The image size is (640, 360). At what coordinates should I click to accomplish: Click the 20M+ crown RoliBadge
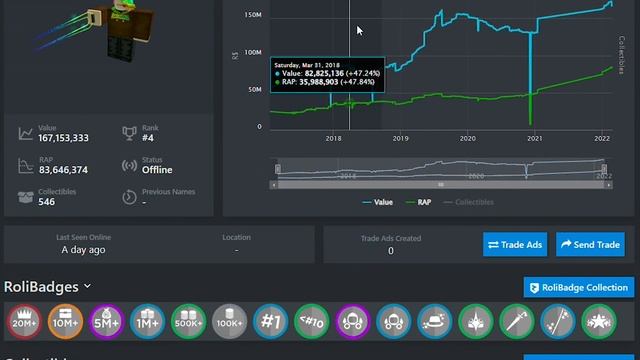pyautogui.click(x=24, y=322)
